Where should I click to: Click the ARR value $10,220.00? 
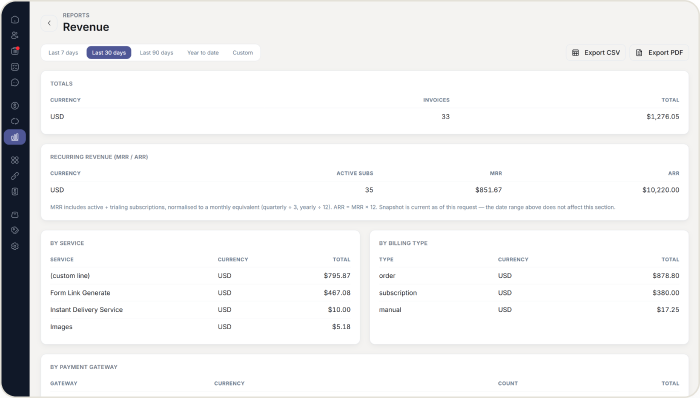(661, 190)
